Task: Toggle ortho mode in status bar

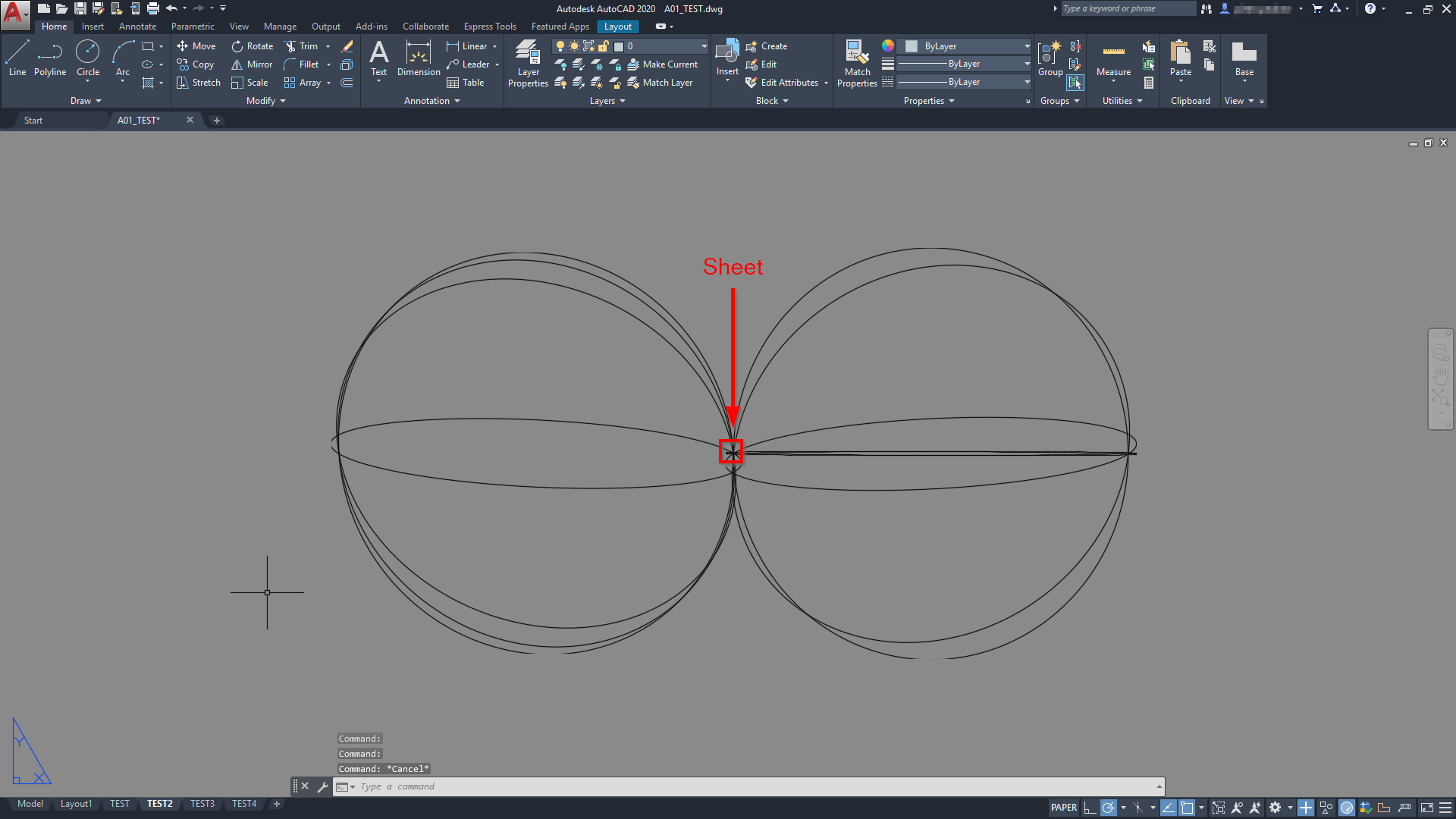Action: 1090,808
